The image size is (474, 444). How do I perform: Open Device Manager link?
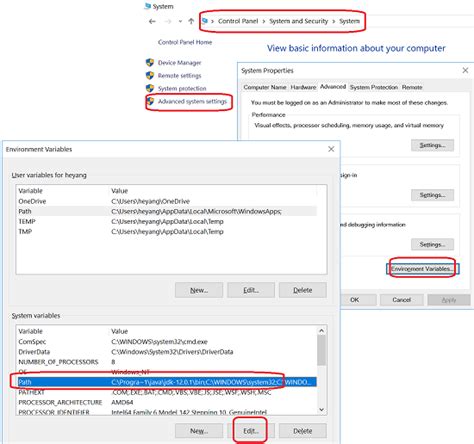point(179,63)
